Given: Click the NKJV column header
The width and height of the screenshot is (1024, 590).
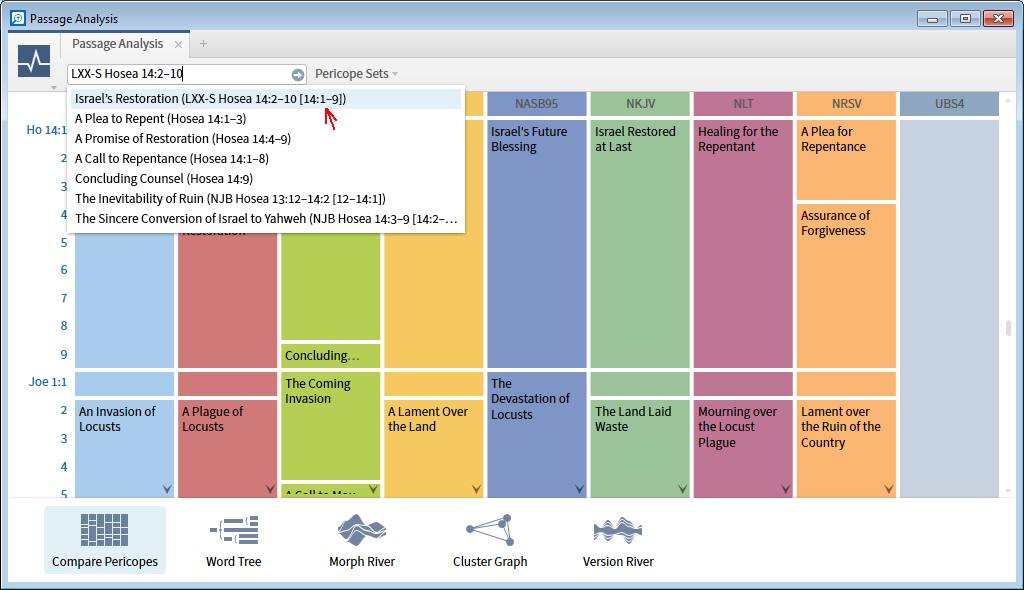Looking at the screenshot, I should [640, 104].
